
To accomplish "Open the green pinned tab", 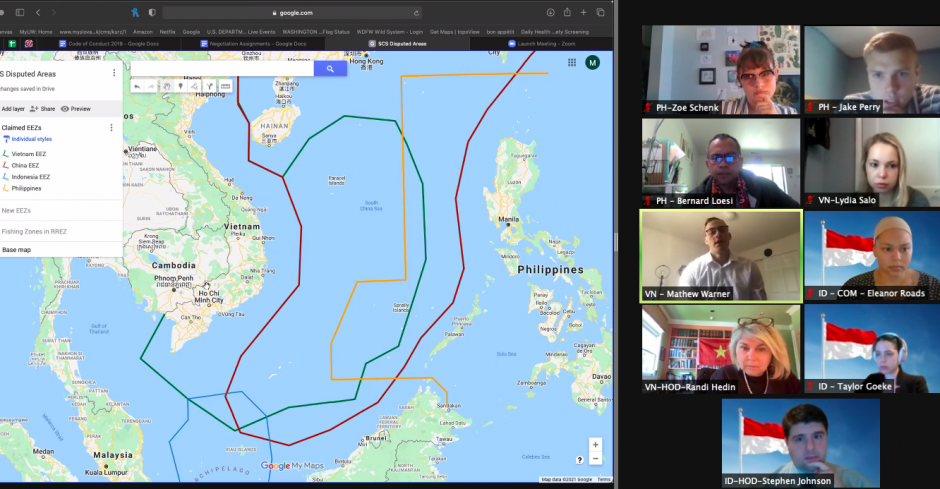I will [x=12, y=44].
